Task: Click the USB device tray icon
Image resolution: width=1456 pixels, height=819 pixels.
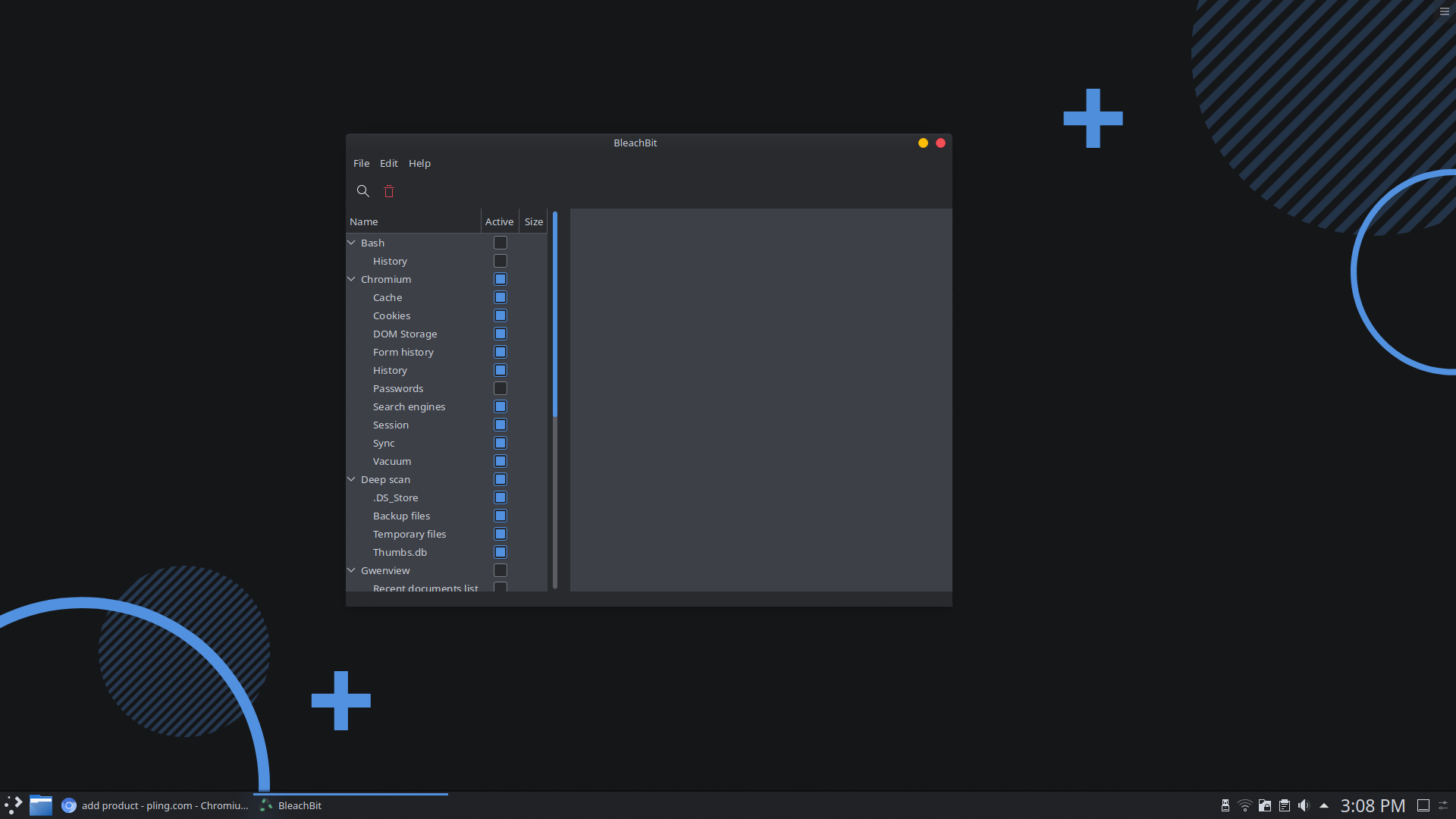Action: click(1225, 805)
